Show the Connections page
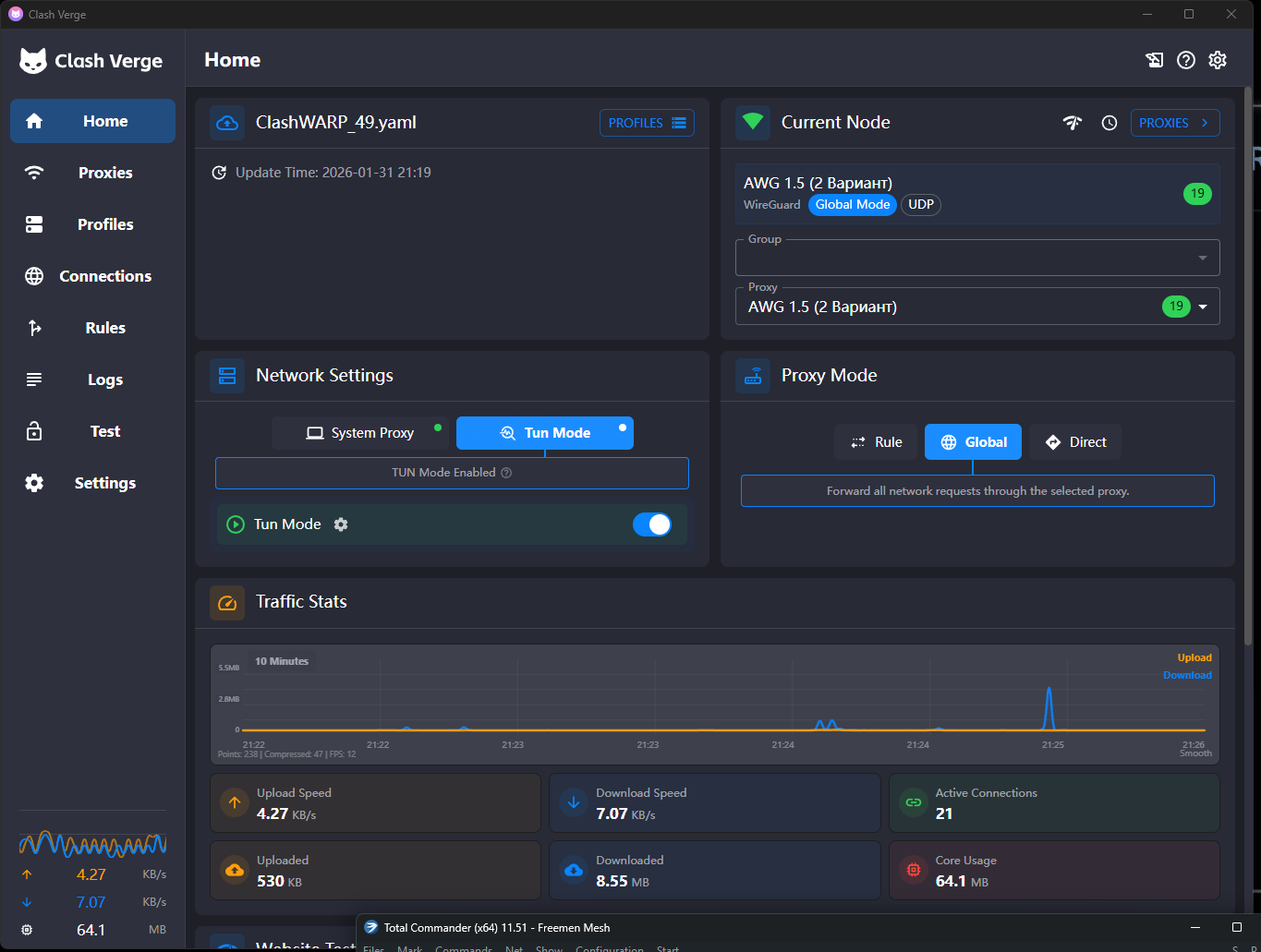This screenshot has height=952, width=1261. click(92, 276)
